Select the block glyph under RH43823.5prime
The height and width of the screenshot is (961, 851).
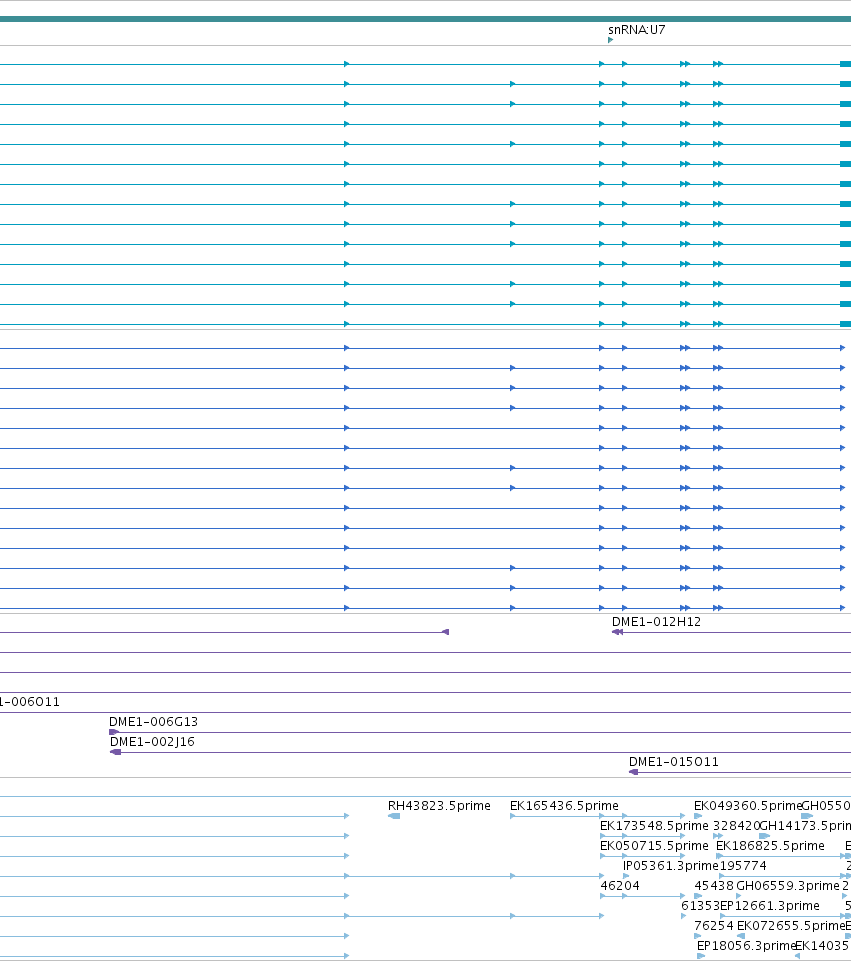(394, 816)
